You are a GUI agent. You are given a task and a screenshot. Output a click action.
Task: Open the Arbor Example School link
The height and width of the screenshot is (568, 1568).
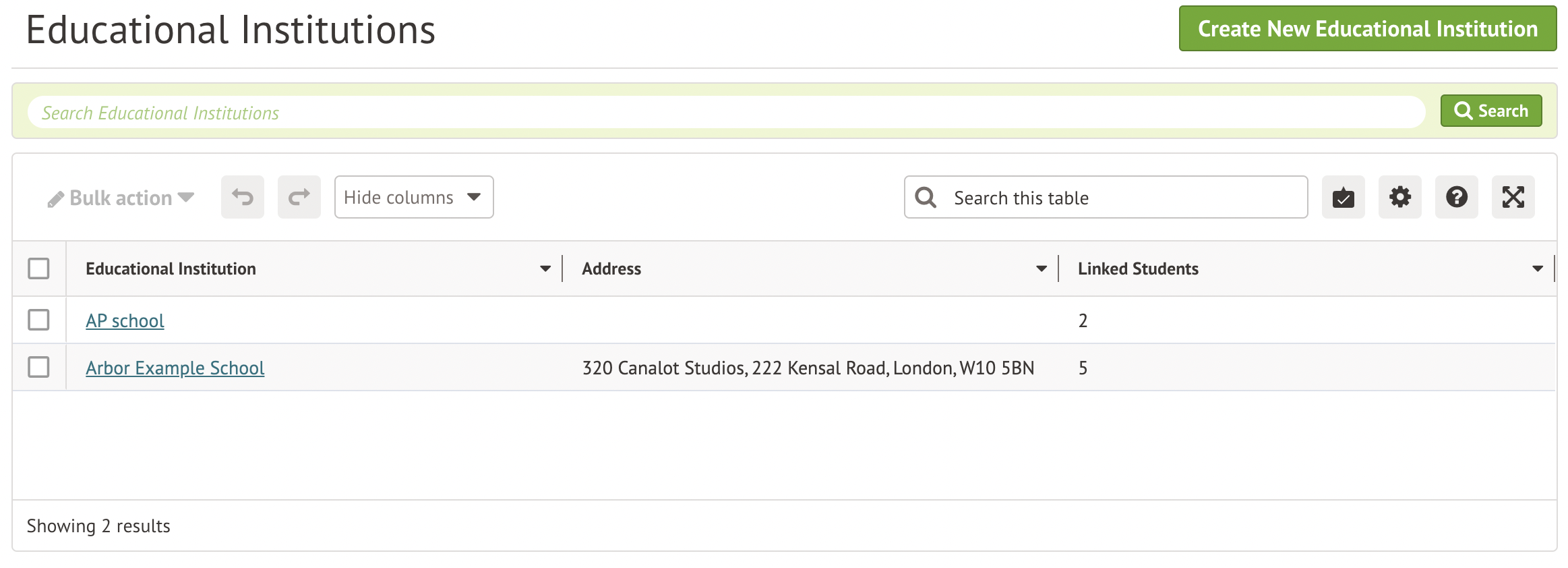coord(175,368)
